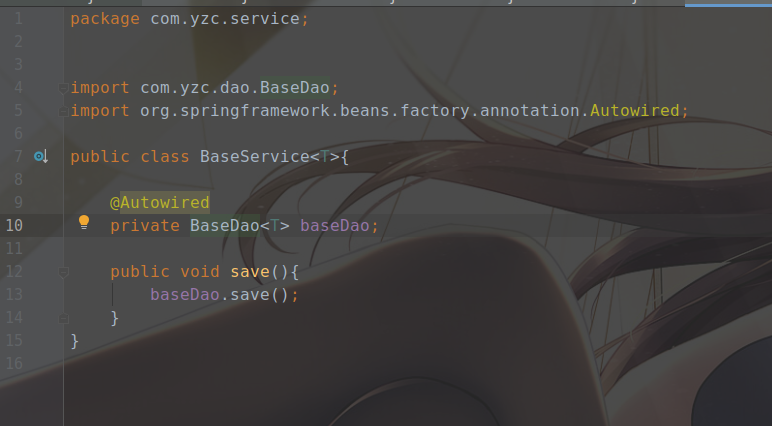Collapse the import block fold marker on line 4
Screen dimensions: 772x426
(x=64, y=88)
